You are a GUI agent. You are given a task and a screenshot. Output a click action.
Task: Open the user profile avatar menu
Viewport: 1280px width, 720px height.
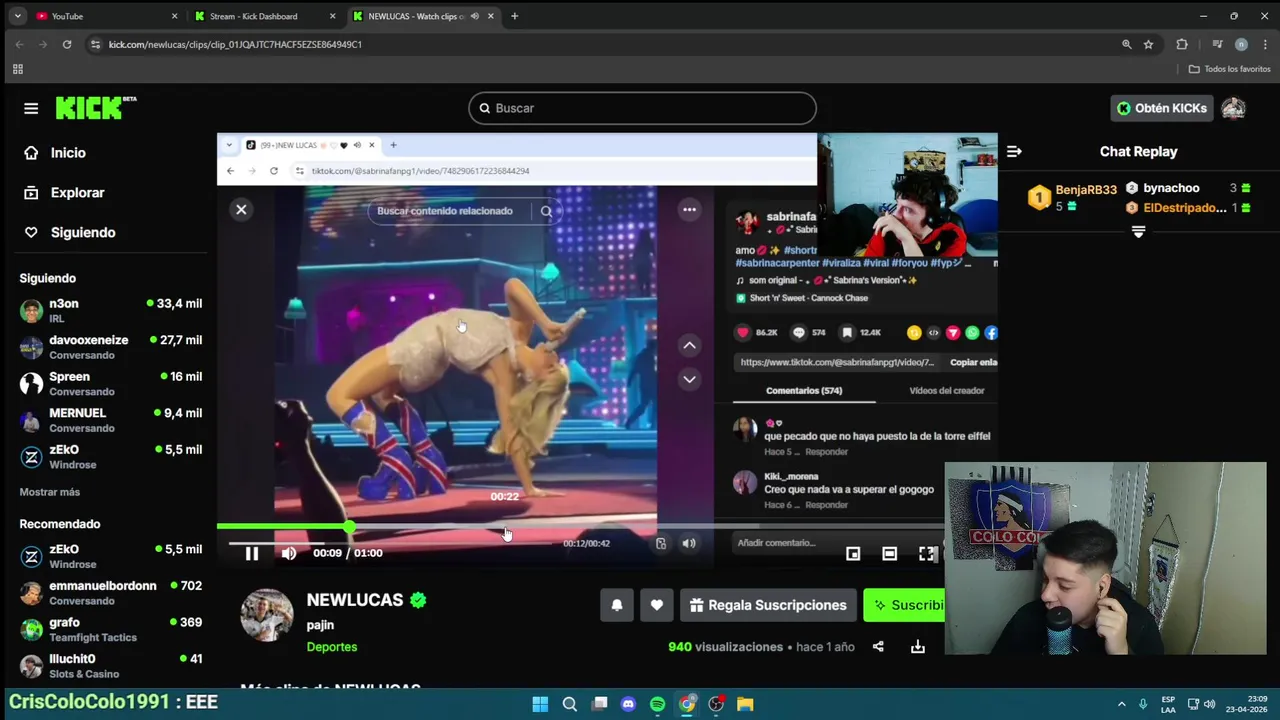[x=1233, y=108]
